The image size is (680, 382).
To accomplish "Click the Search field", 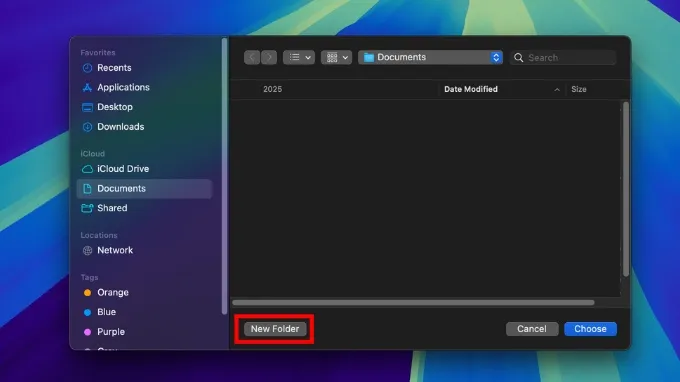I will click(x=563, y=57).
